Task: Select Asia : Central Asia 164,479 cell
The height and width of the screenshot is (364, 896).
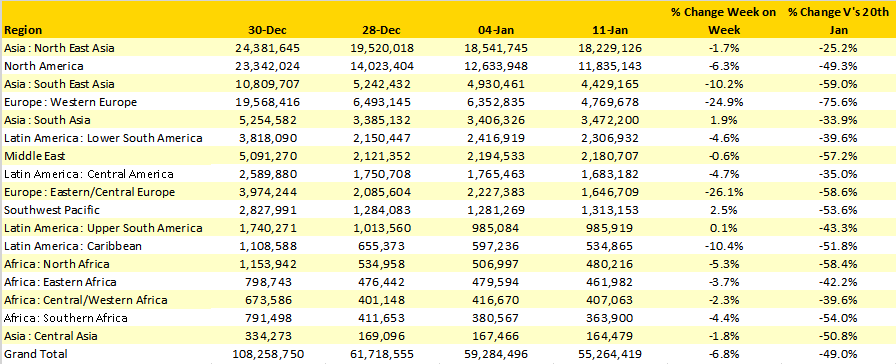Action: coord(610,336)
